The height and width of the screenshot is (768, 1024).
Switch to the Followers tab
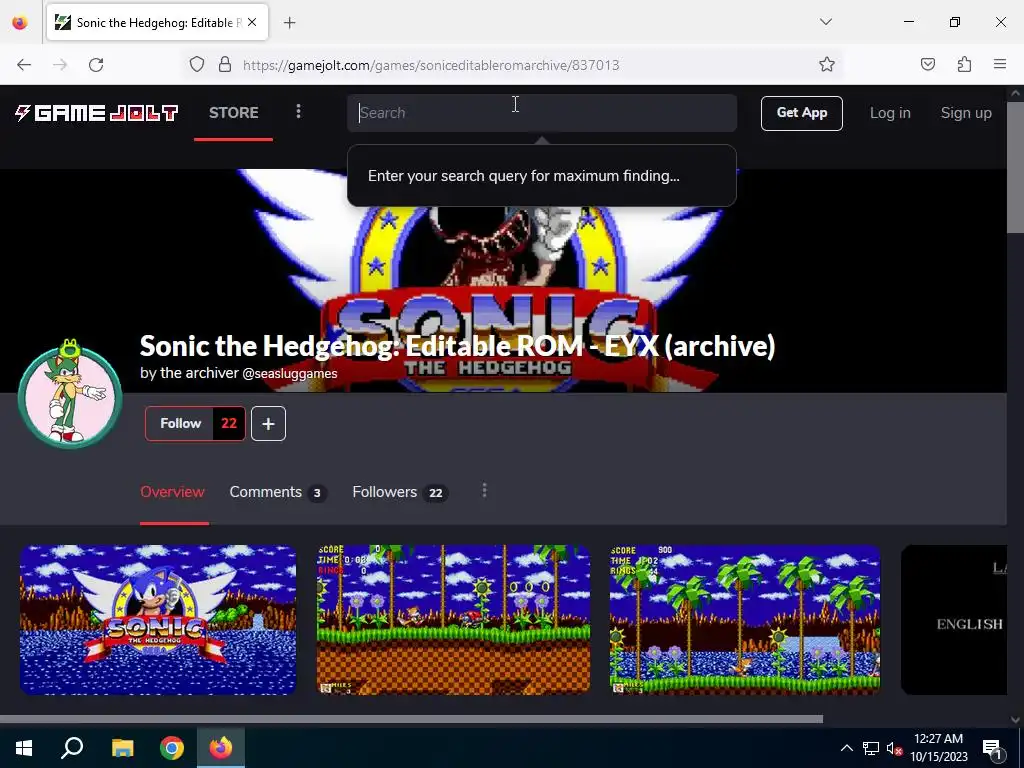point(400,492)
